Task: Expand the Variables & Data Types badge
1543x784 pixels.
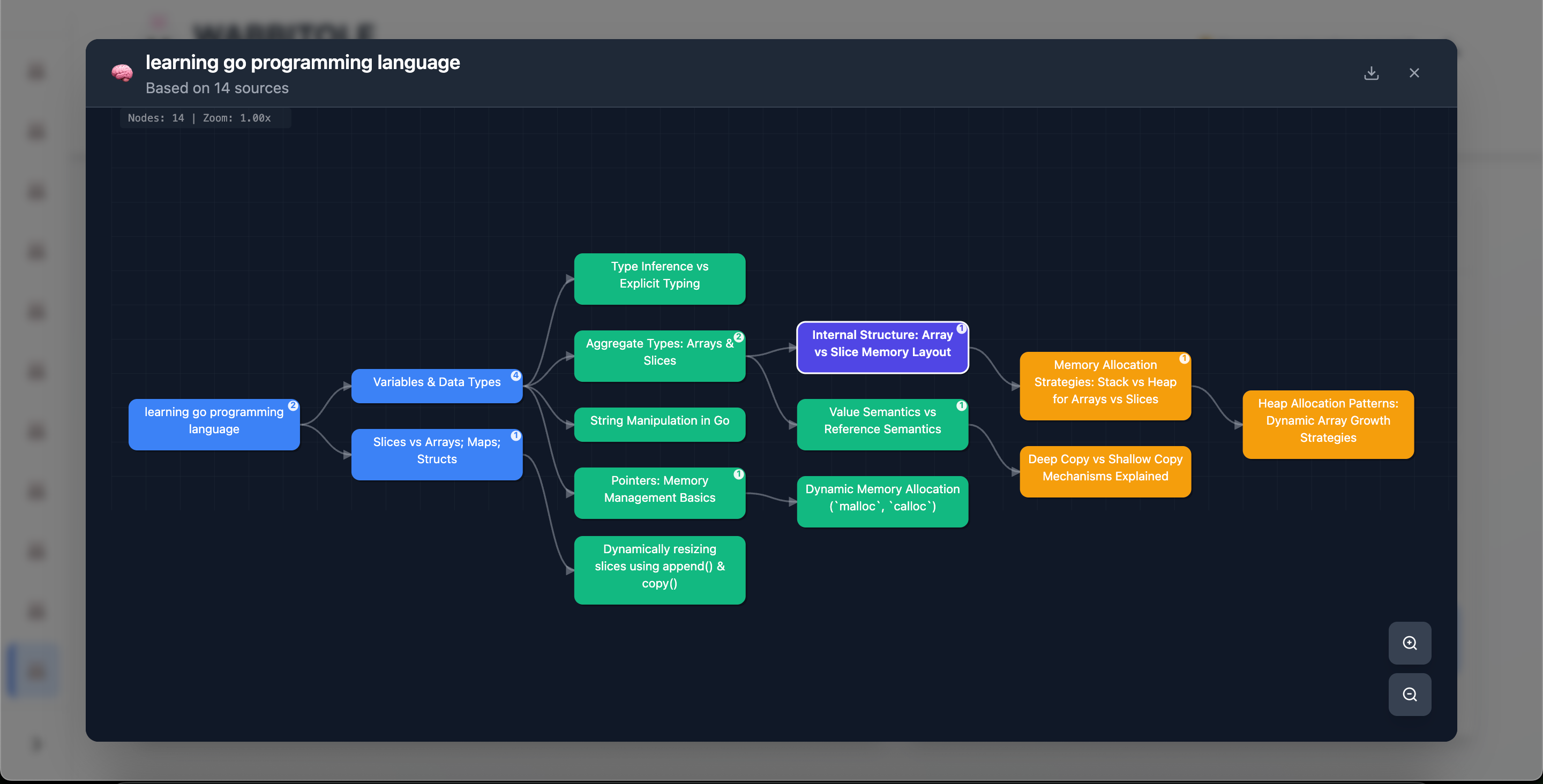Action: point(515,375)
